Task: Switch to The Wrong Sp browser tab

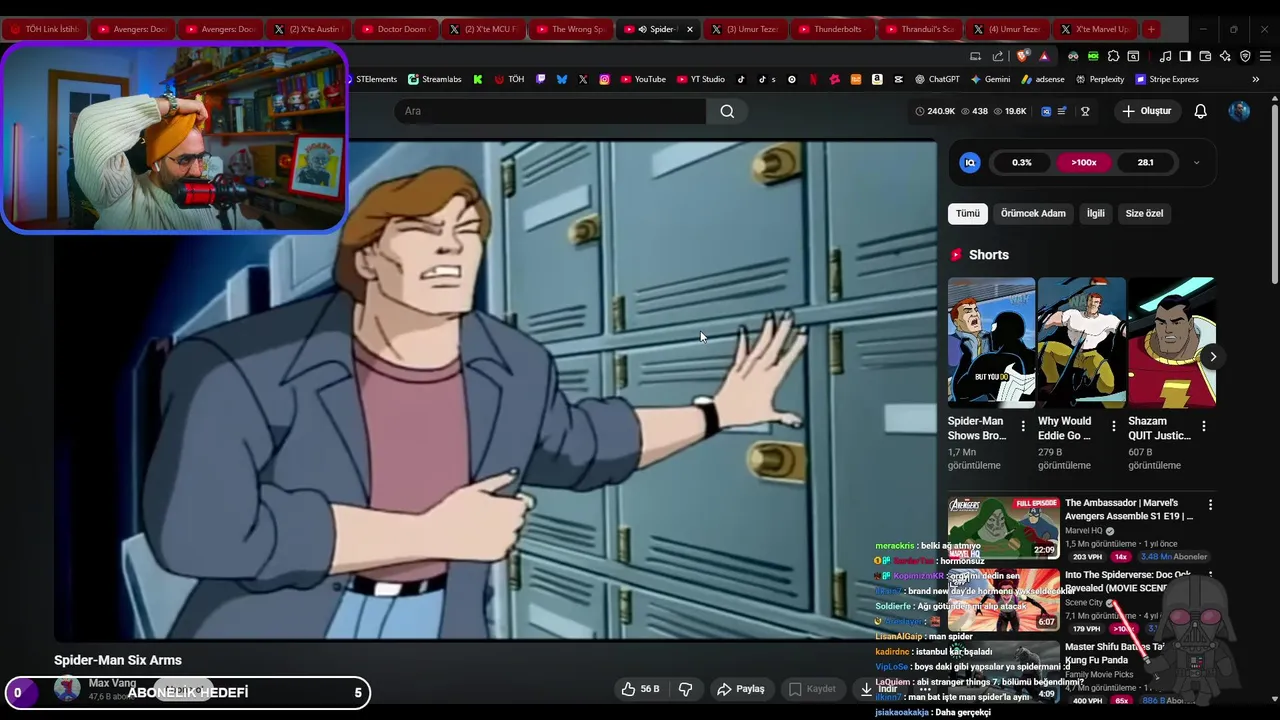Action: click(x=571, y=29)
